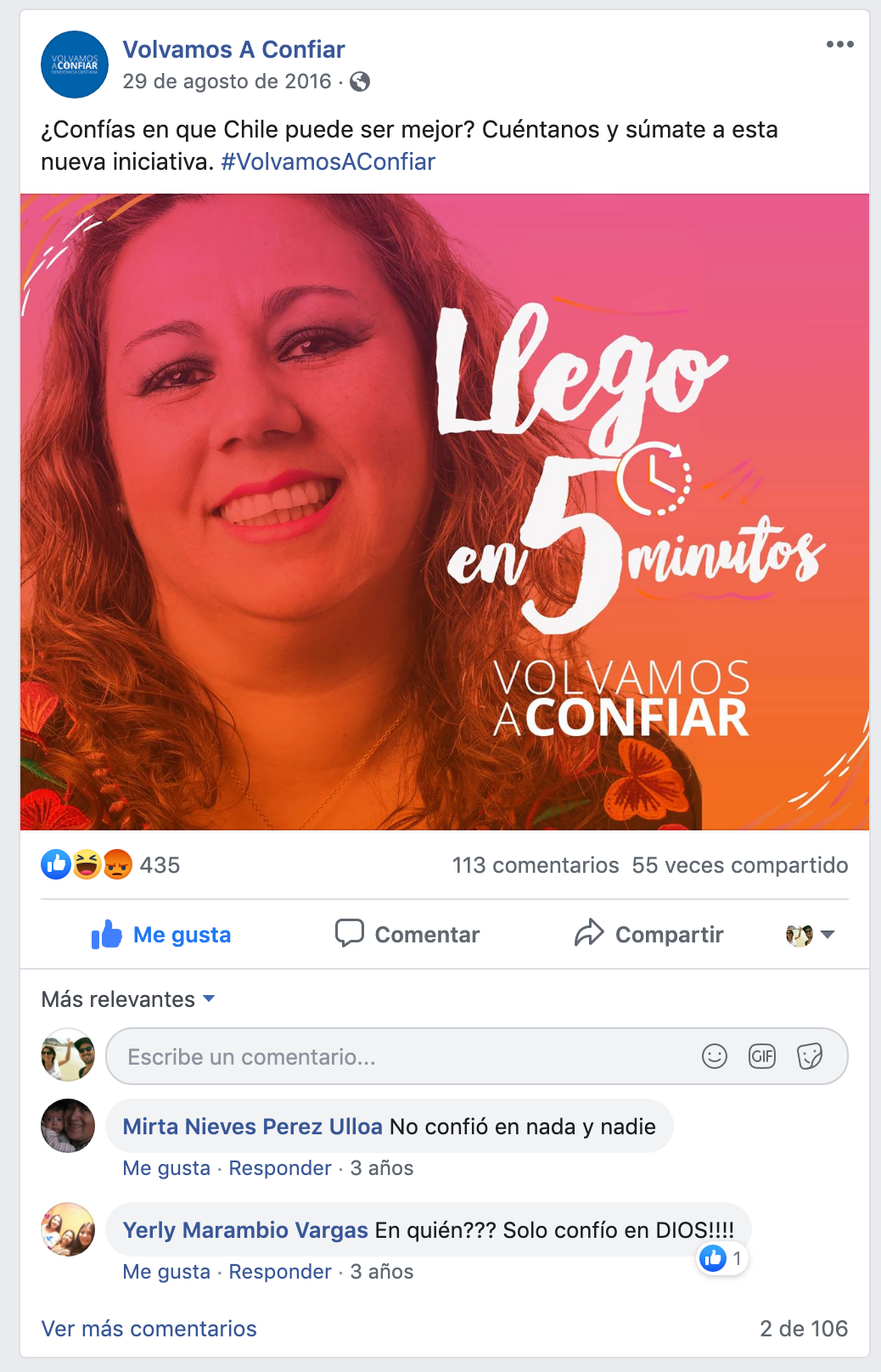Image resolution: width=881 pixels, height=1372 pixels.
Task: Open the GIF picker in comment box
Action: pos(762,1056)
